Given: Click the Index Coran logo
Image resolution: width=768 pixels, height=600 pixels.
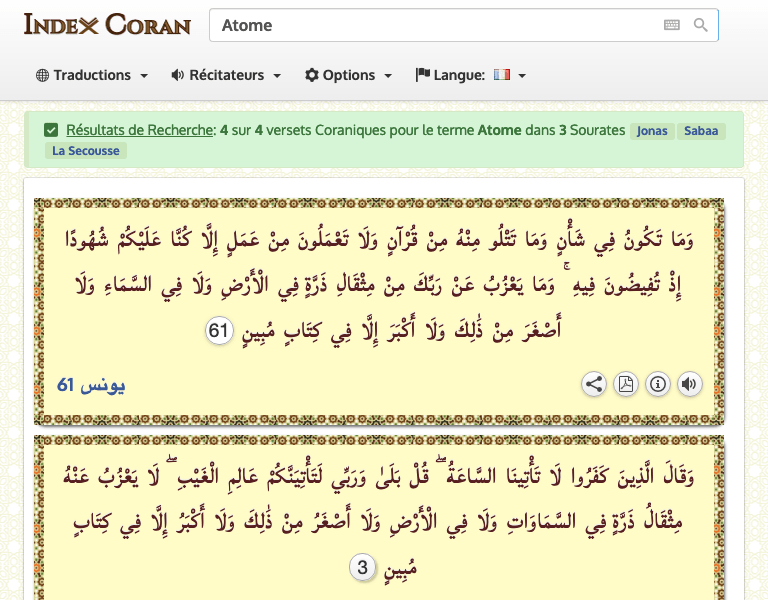Looking at the screenshot, I should tap(107, 24).
